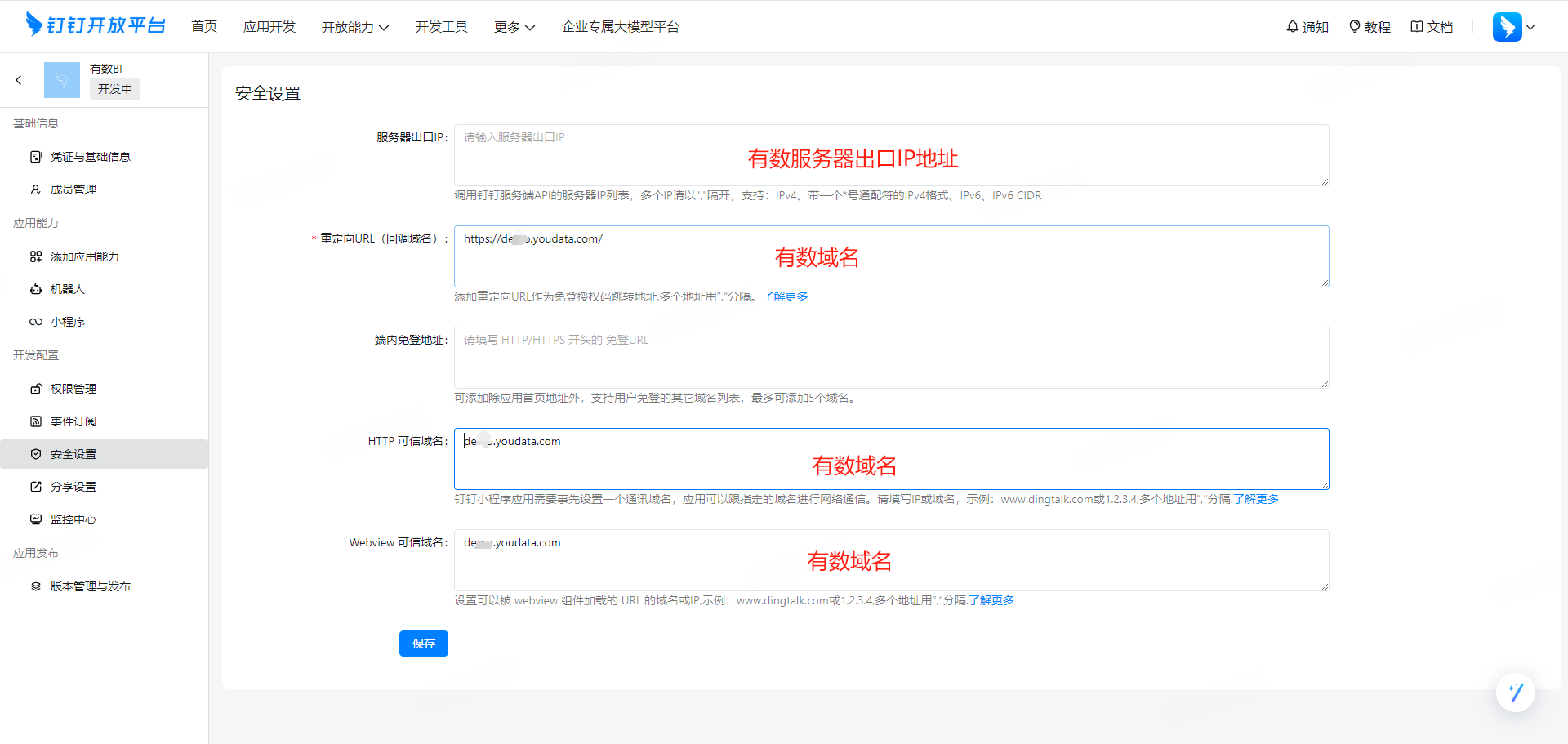Select 权限管理 in the sidebar
Screen dimensions: 1568x744
73,389
